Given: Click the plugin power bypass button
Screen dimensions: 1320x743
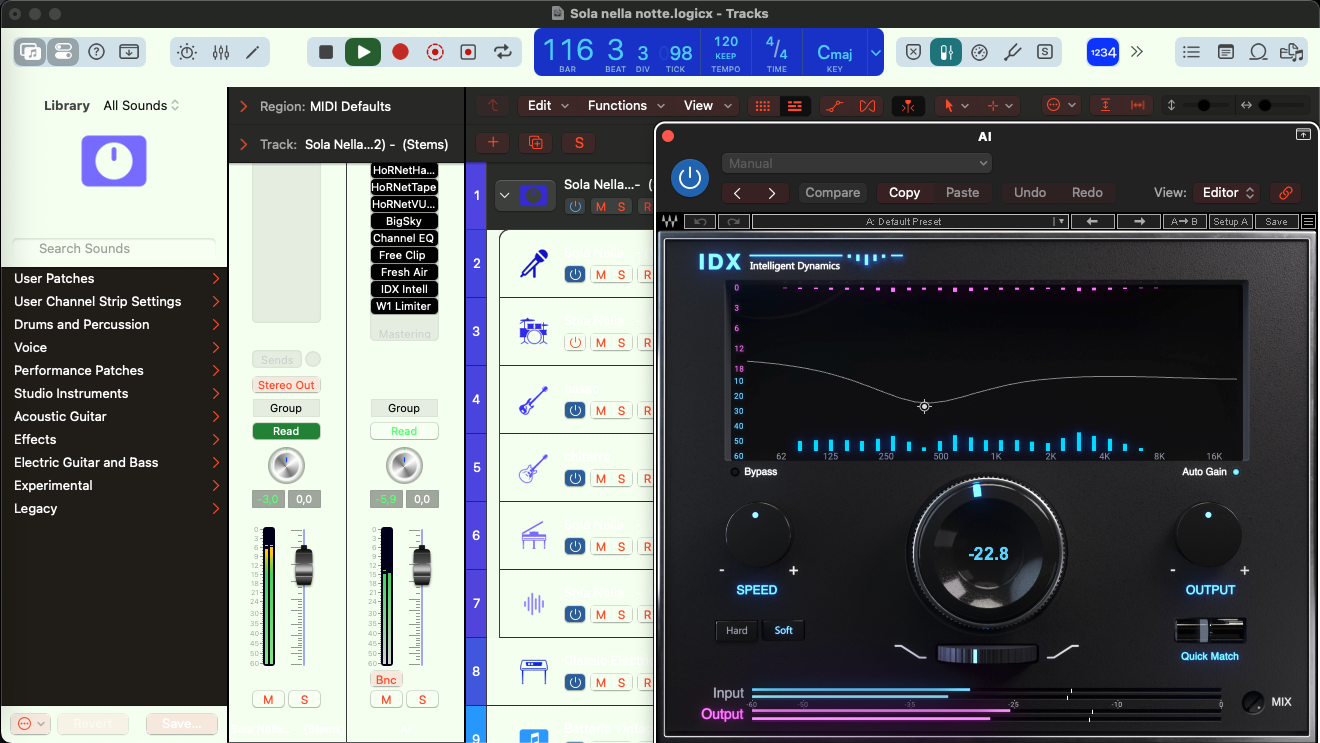Looking at the screenshot, I should [689, 178].
